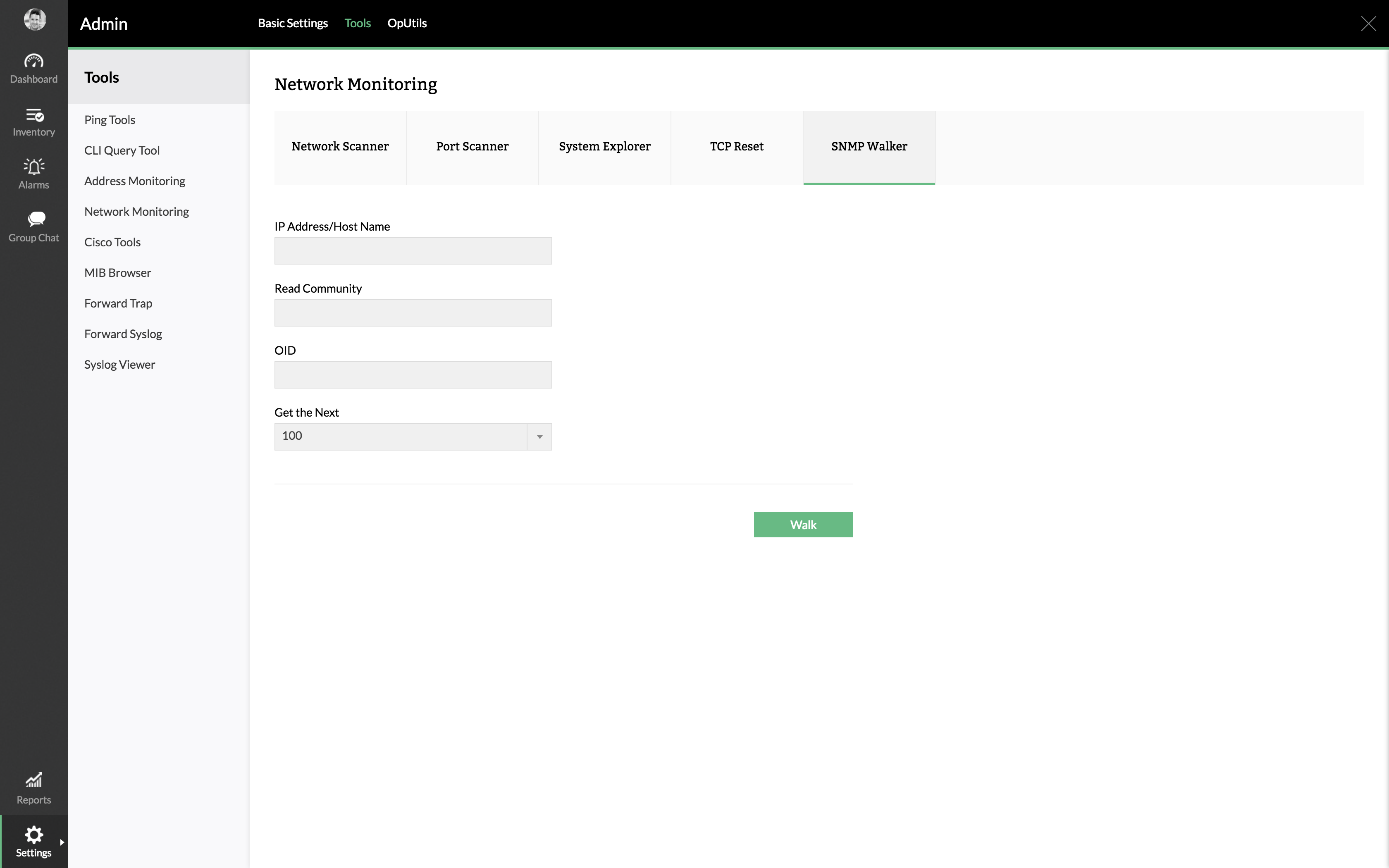Open the TCP Reset tab

tap(736, 147)
